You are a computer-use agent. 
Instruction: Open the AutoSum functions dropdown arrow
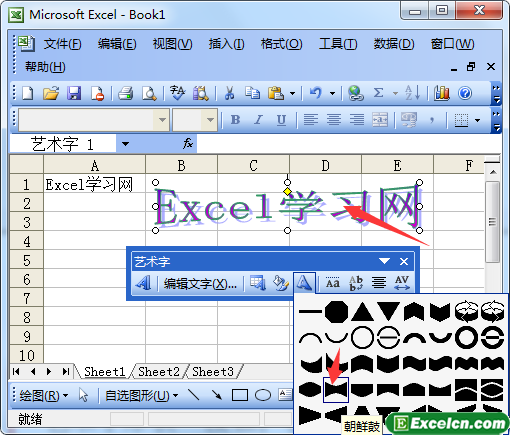tap(395, 94)
